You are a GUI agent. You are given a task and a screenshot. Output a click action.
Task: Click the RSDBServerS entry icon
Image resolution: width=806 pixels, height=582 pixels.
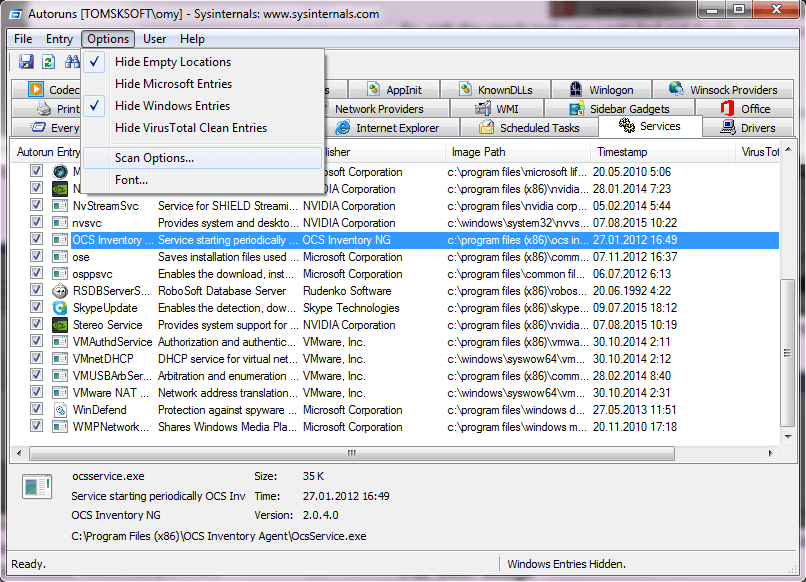tap(60, 291)
